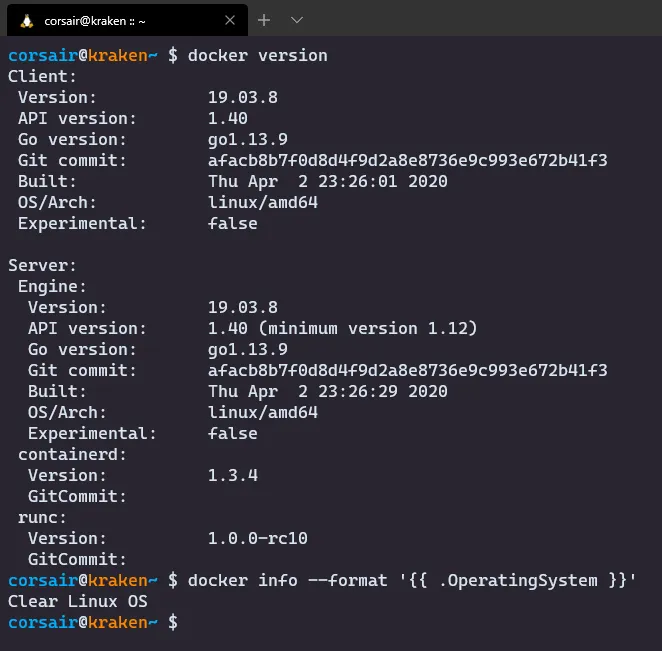
Task: Click the Server Experimental value 'false'
Action: pos(232,433)
